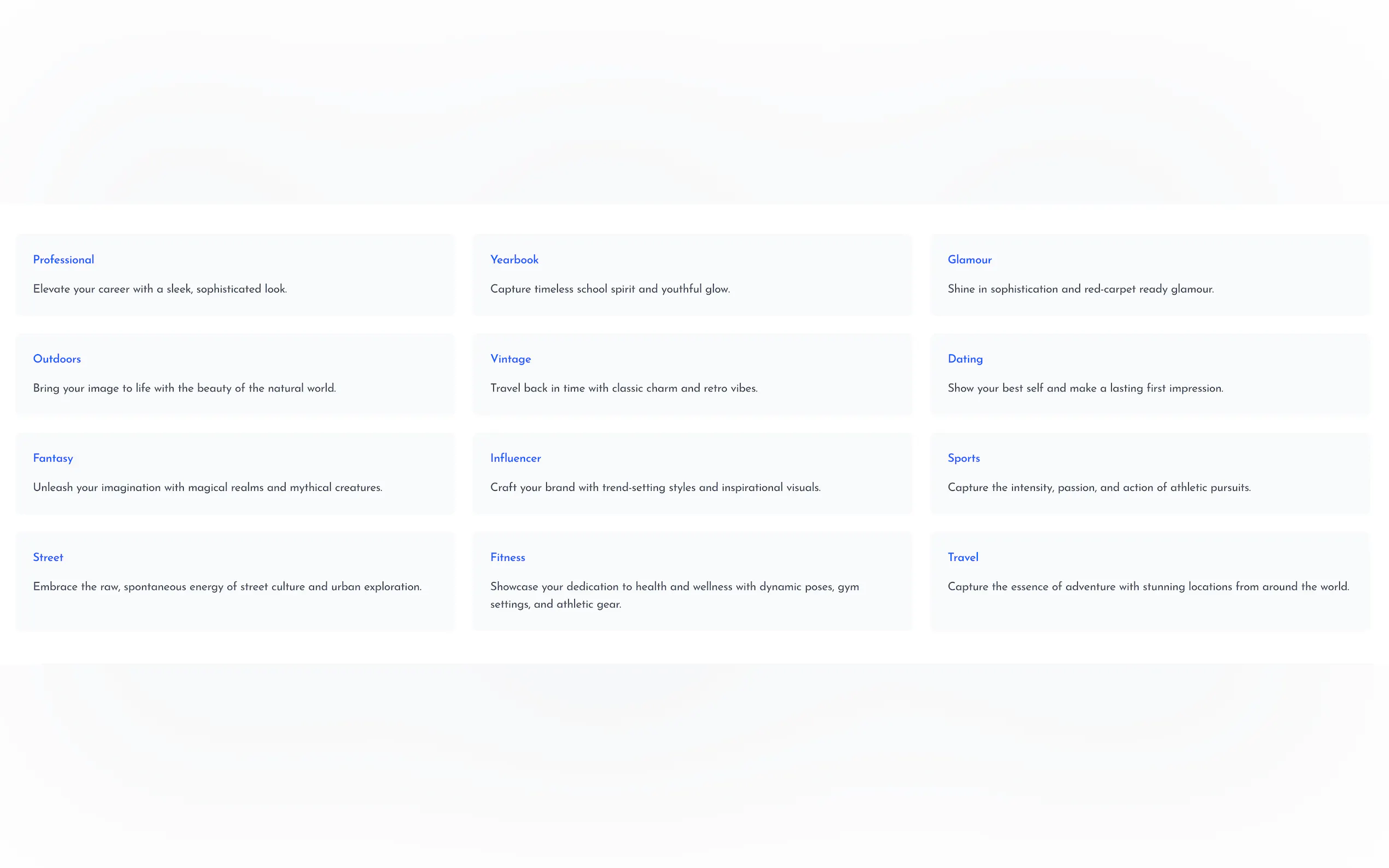Viewport: 1389px width, 868px height.
Task: Click the 'Elevate your career' description text
Action: [x=160, y=289]
